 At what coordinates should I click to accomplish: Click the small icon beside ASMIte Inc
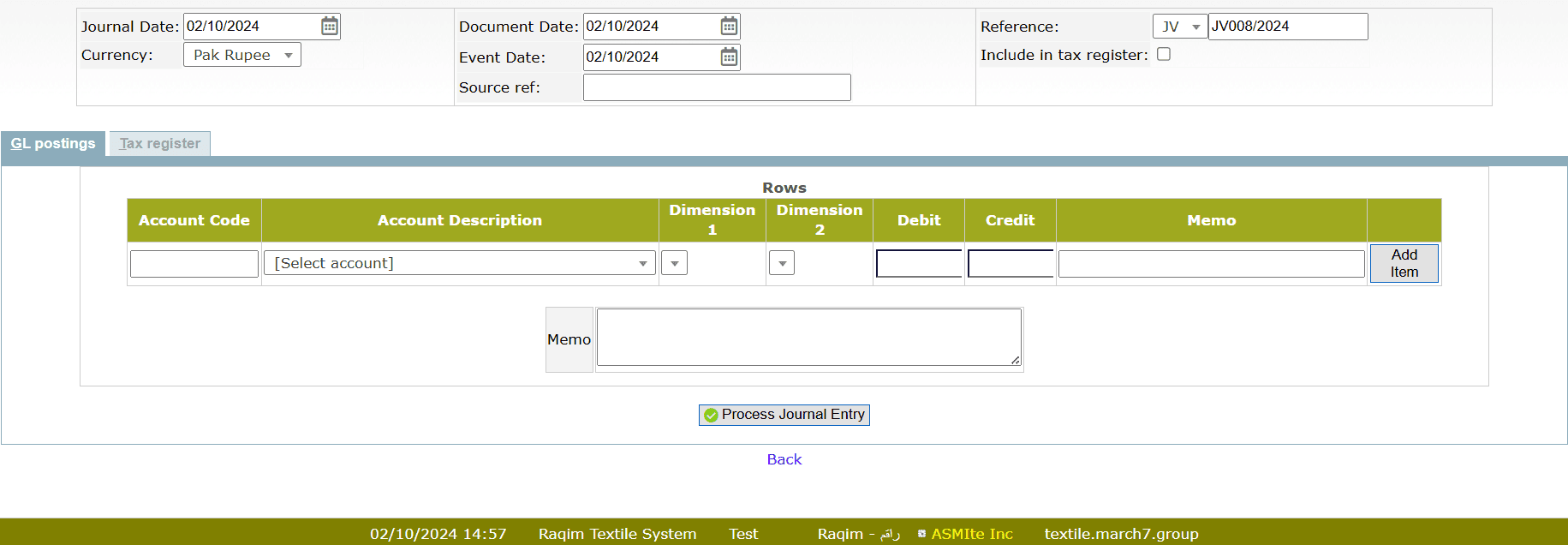tap(921, 534)
